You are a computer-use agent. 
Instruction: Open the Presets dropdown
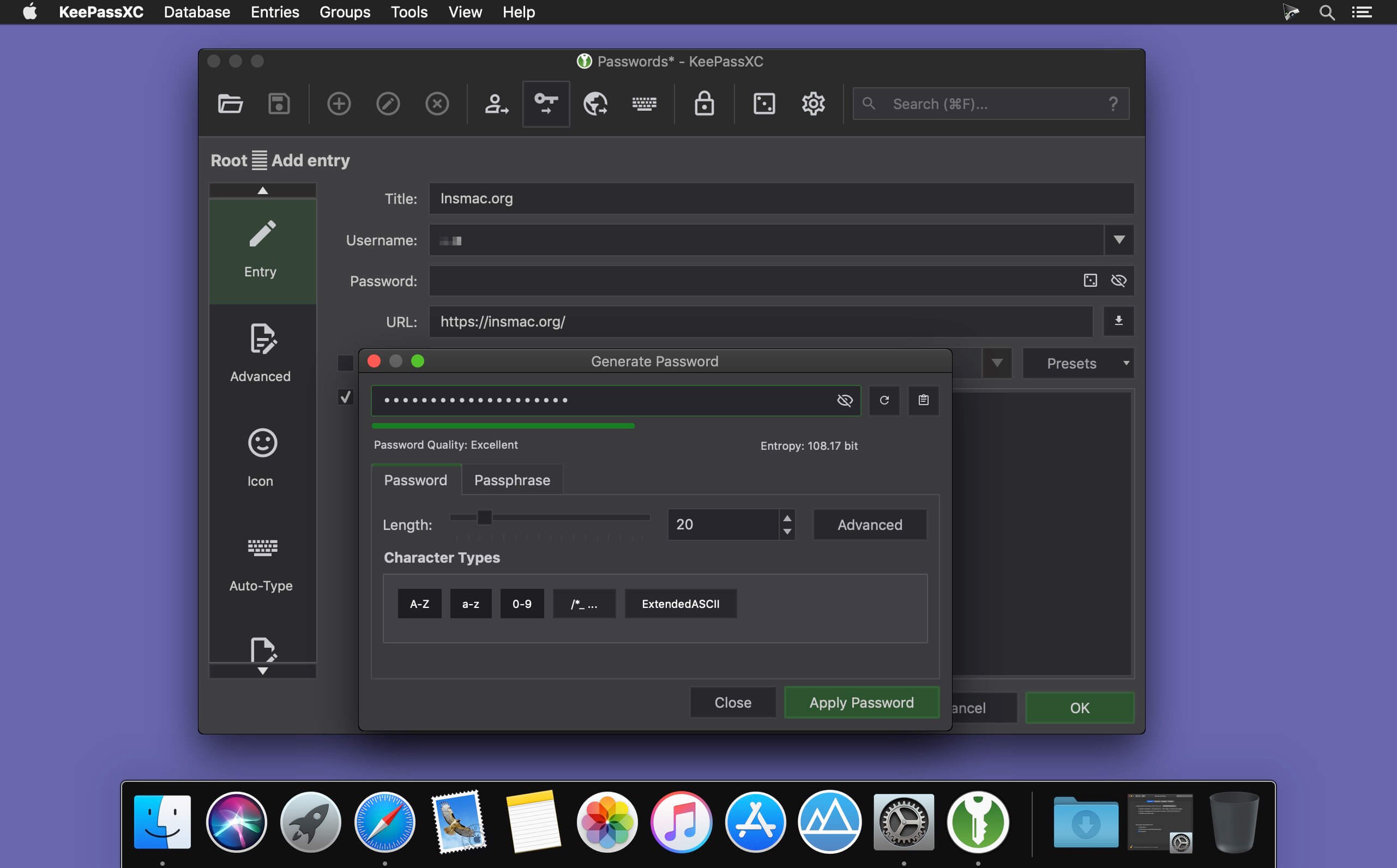(x=1077, y=363)
